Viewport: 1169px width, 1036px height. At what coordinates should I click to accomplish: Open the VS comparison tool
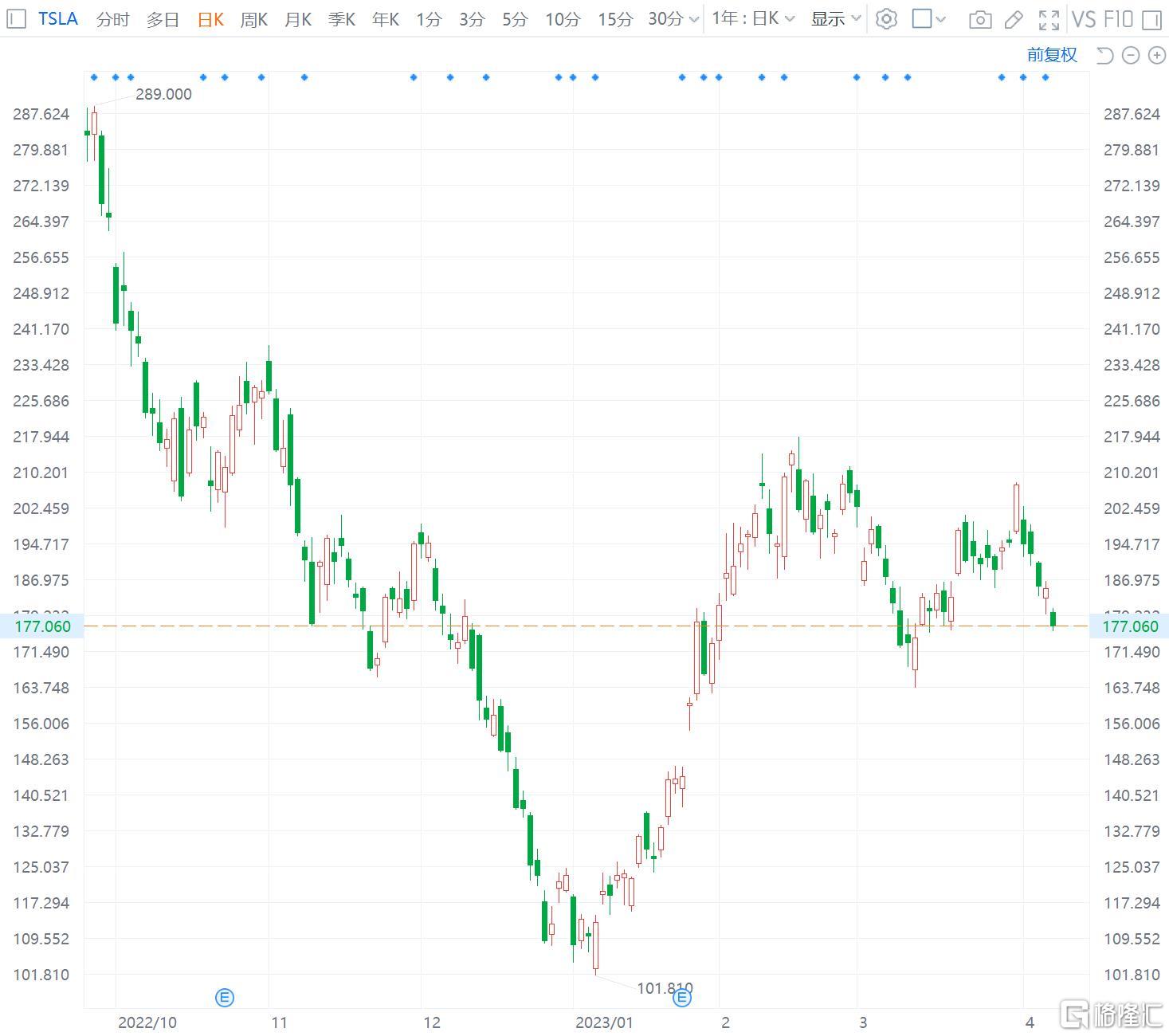coord(1084,19)
